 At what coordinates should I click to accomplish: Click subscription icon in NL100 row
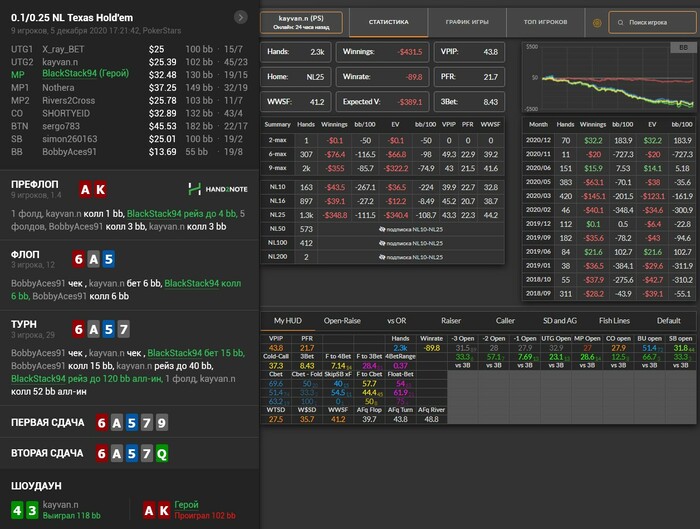coord(382,243)
